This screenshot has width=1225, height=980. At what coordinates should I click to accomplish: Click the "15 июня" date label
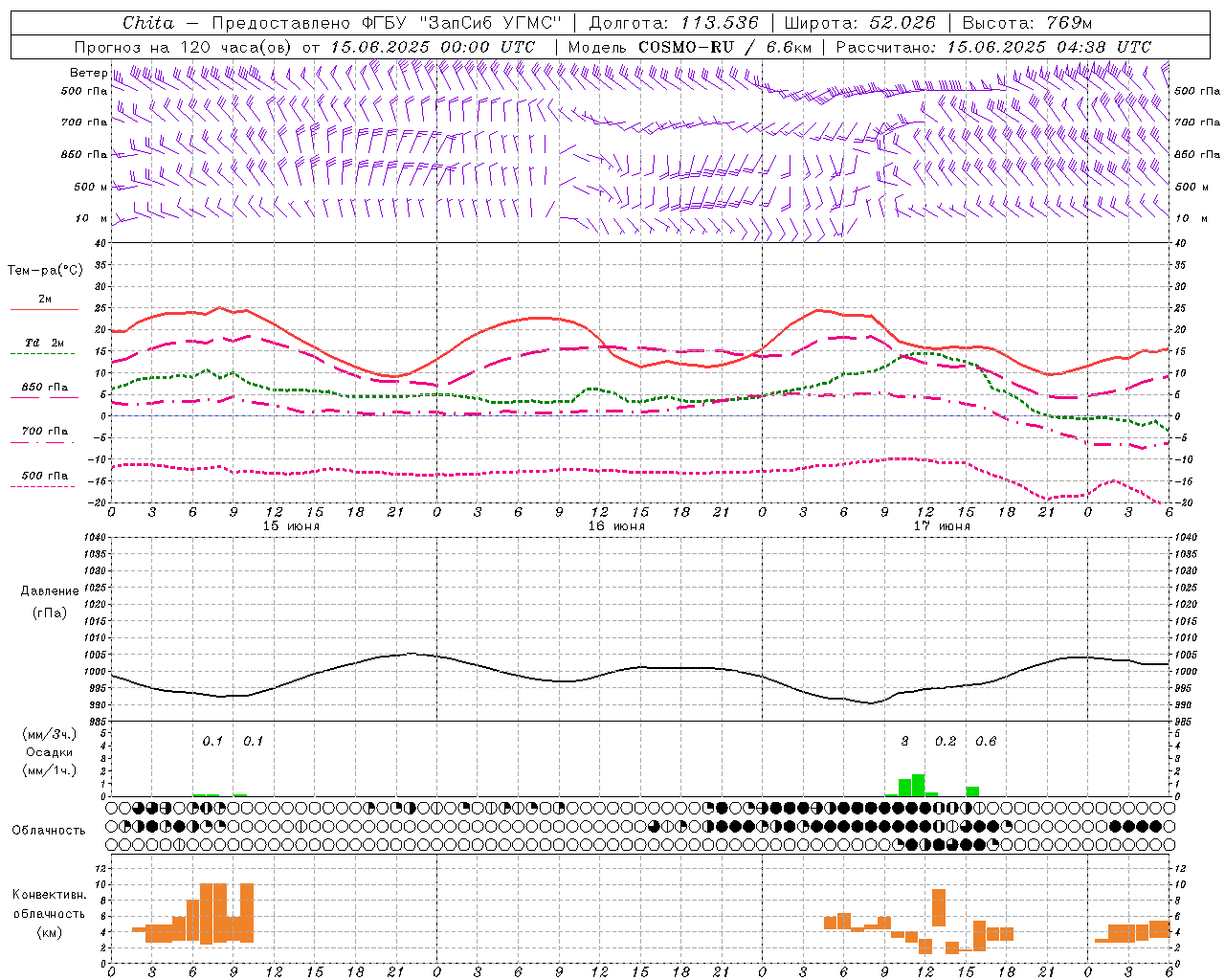point(291,526)
